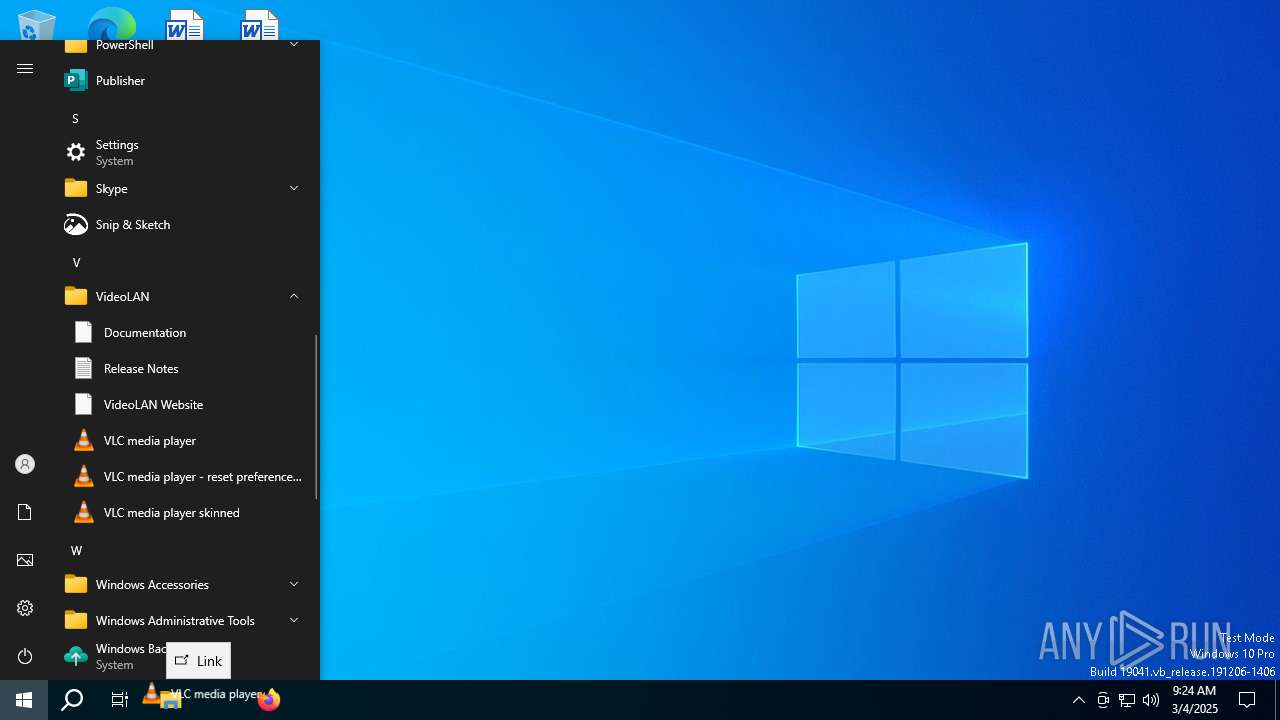Launch VLC media player - reset preferences
Screen dimensions: 1280x720
click(184, 476)
